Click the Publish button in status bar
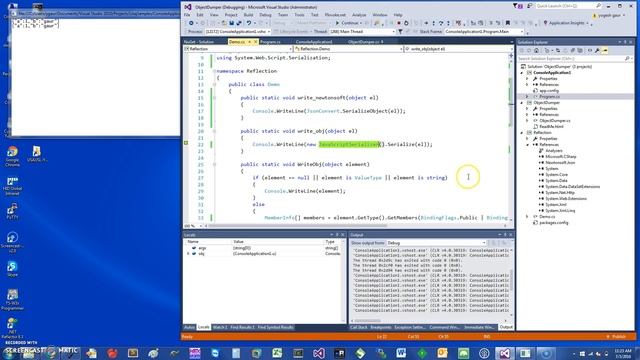Viewport: 640px width, 360px height. pyautogui.click(x=616, y=337)
